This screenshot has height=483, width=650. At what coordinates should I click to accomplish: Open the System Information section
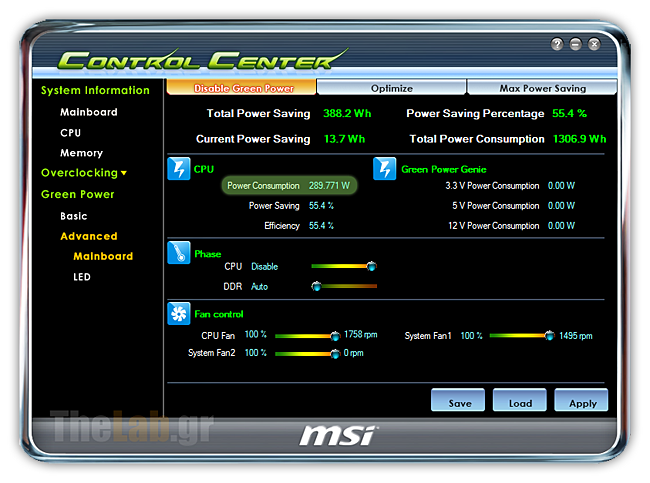[x=95, y=90]
